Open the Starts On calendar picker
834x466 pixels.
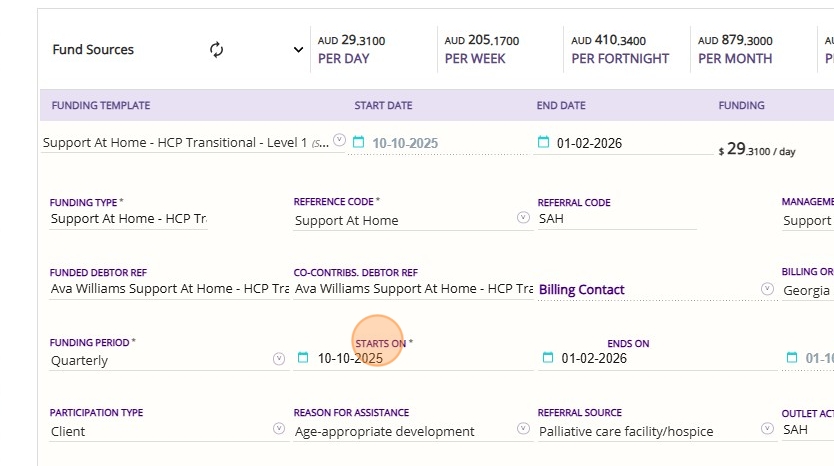click(303, 358)
